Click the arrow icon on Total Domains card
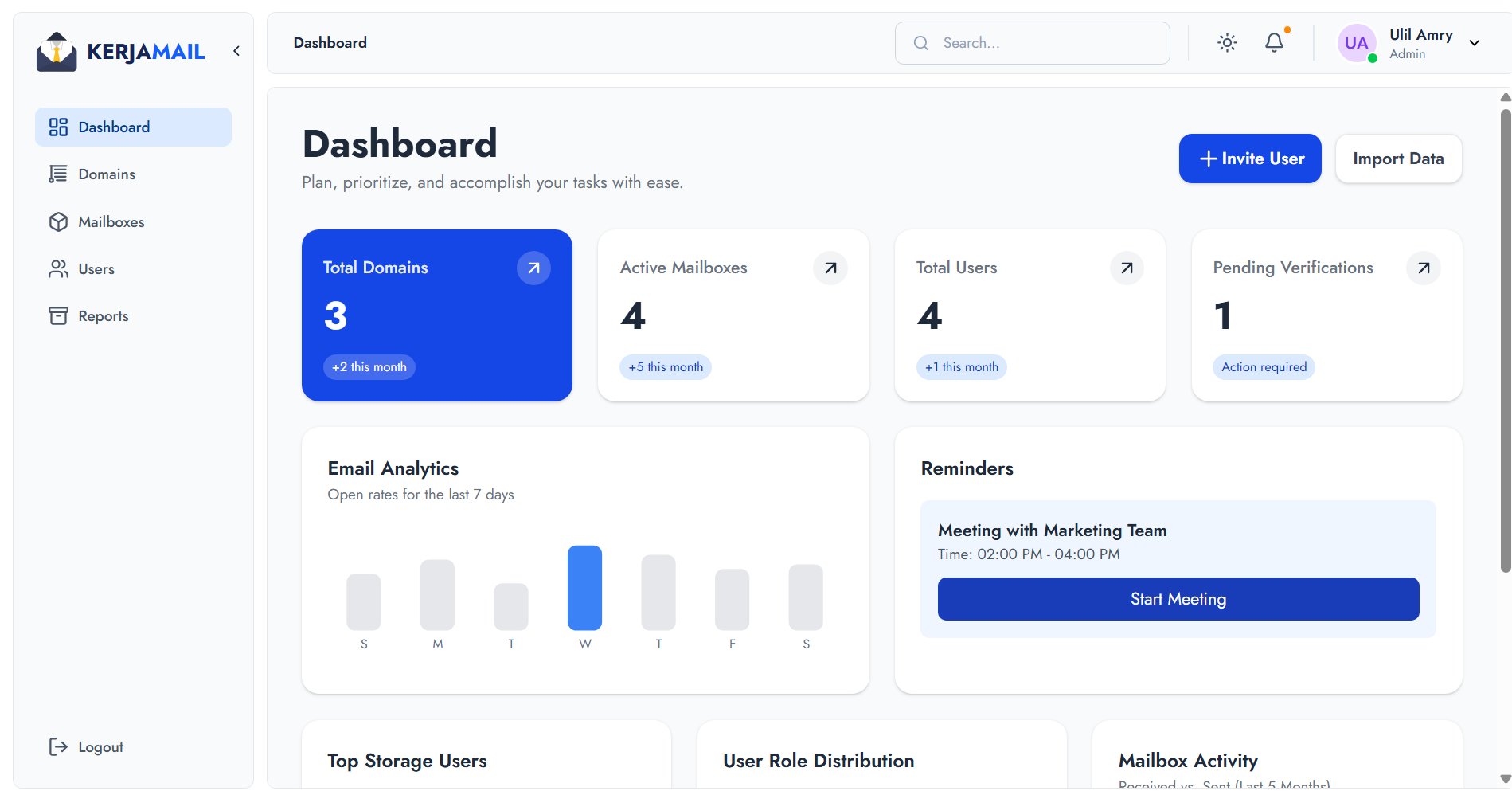1512x795 pixels. 533,268
